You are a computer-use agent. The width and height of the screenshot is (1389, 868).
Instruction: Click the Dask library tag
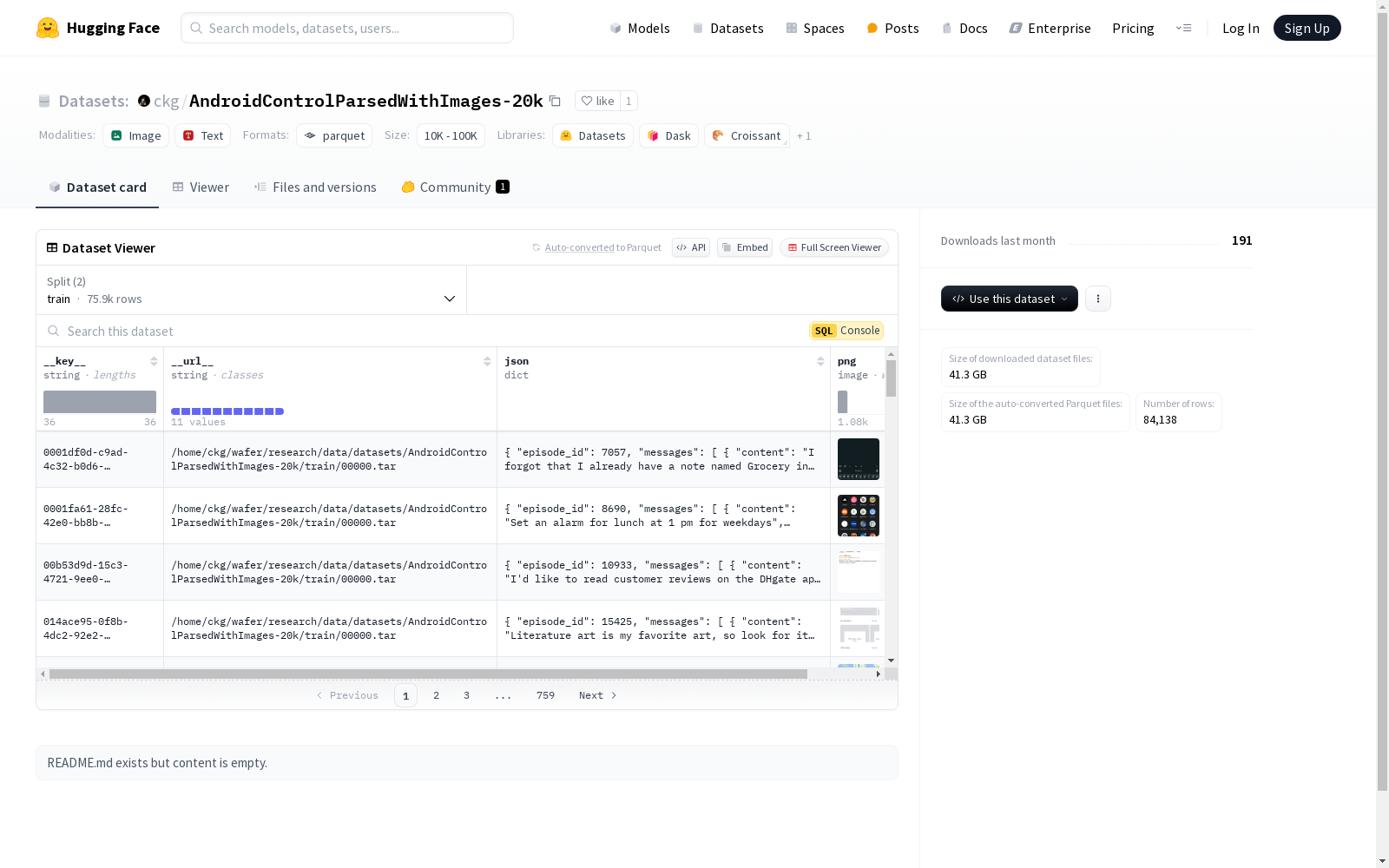click(669, 135)
